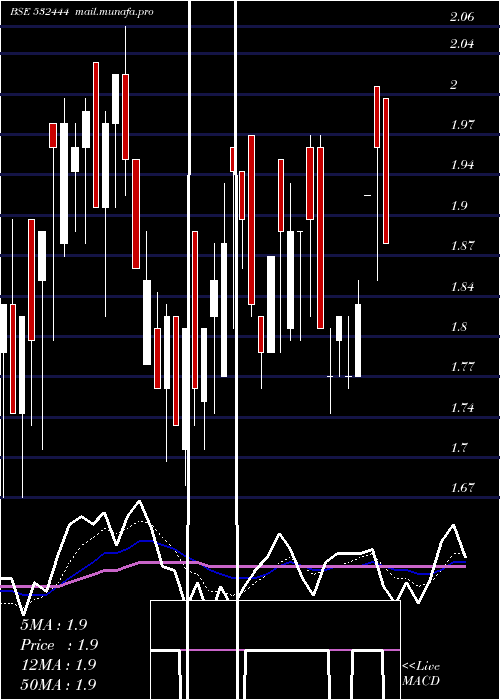Click the 1.77 price axis label

click(462, 367)
